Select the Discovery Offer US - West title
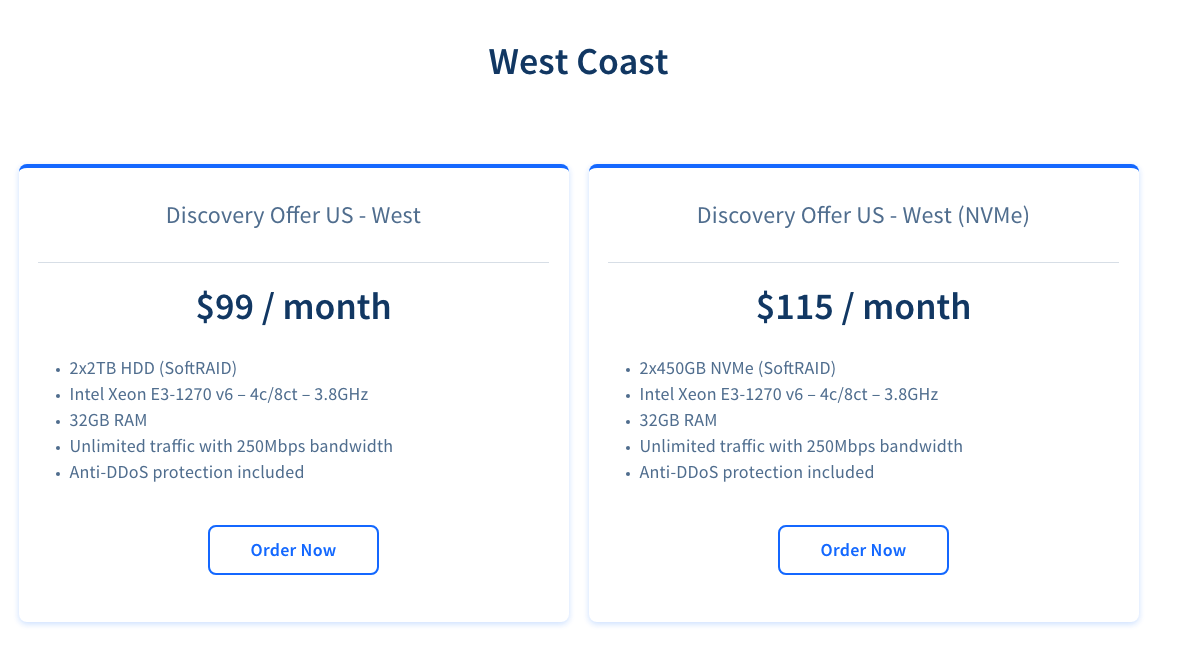The height and width of the screenshot is (653, 1182). [x=293, y=215]
